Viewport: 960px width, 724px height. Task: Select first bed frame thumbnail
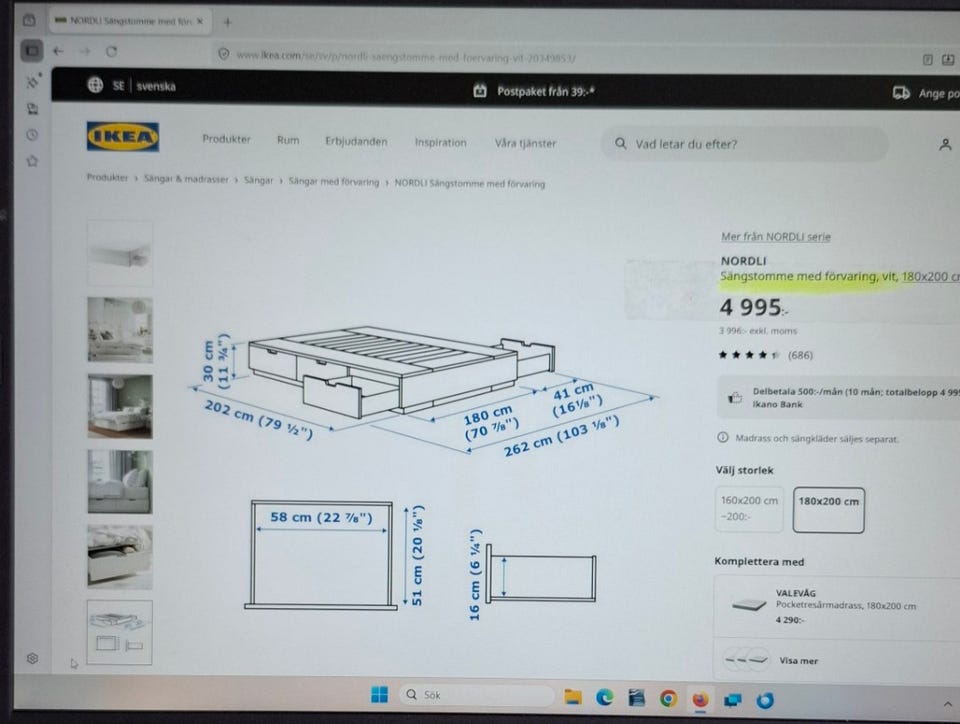pos(120,253)
